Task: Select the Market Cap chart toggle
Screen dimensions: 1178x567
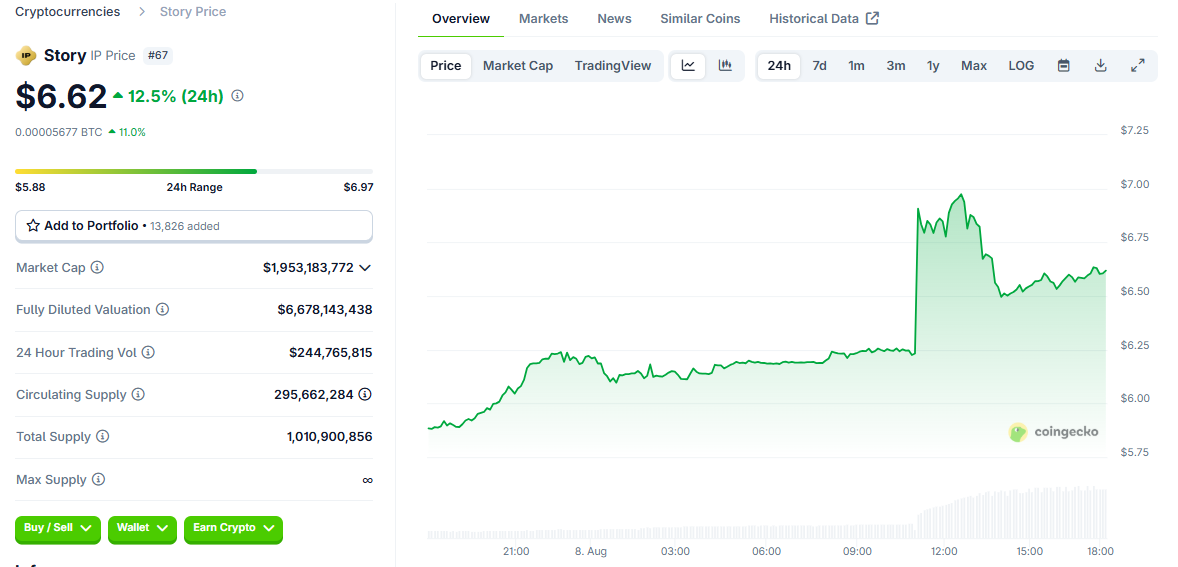Action: pyautogui.click(x=518, y=65)
